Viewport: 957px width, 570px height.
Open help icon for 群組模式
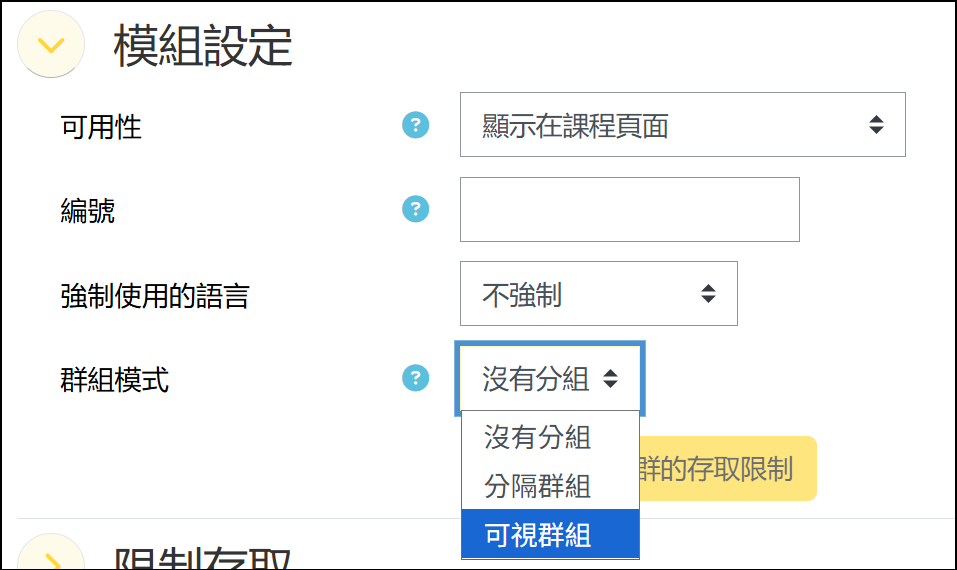click(x=416, y=378)
